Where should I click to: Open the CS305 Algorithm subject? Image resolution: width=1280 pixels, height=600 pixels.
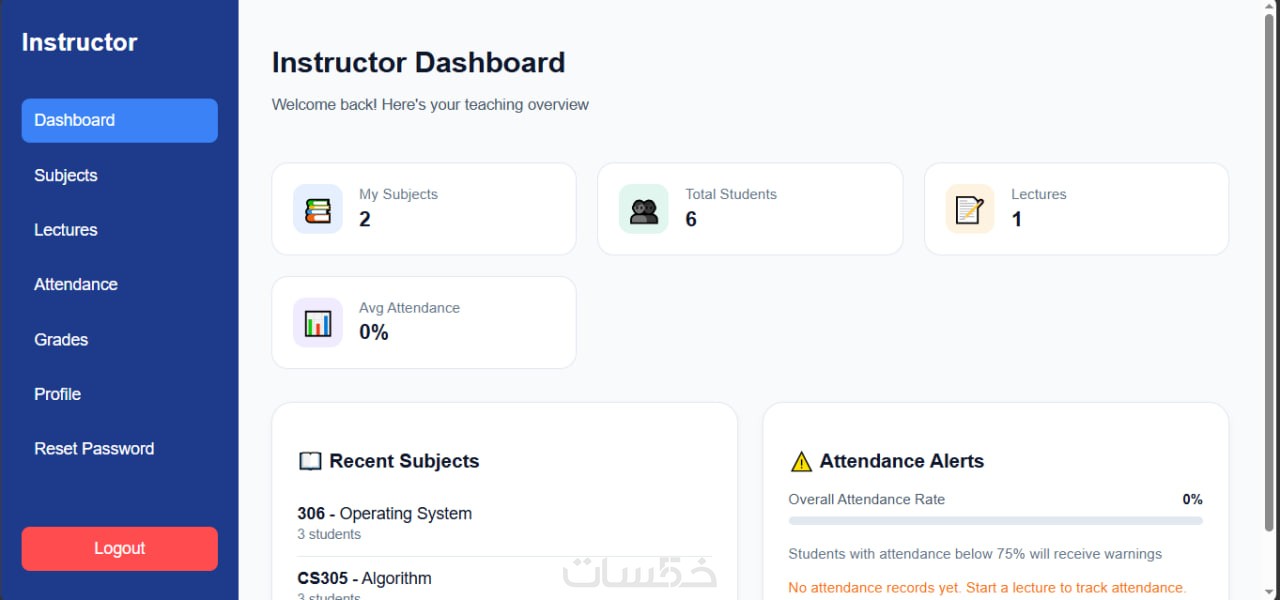pyautogui.click(x=365, y=578)
